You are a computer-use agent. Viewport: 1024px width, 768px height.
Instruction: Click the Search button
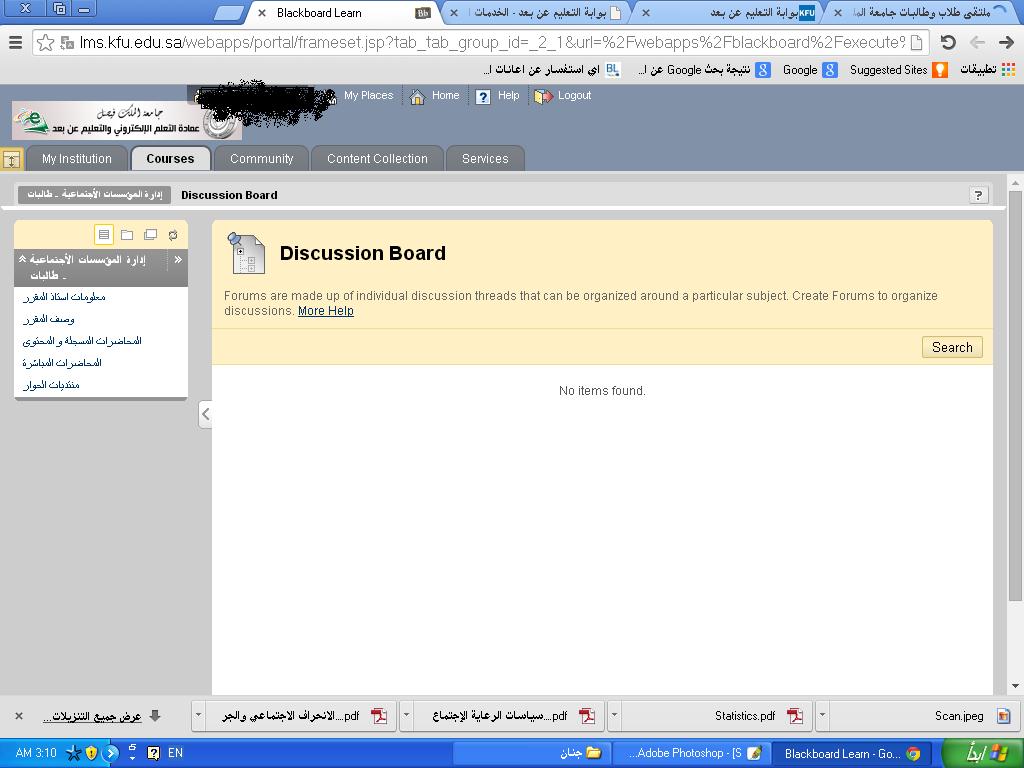(952, 347)
